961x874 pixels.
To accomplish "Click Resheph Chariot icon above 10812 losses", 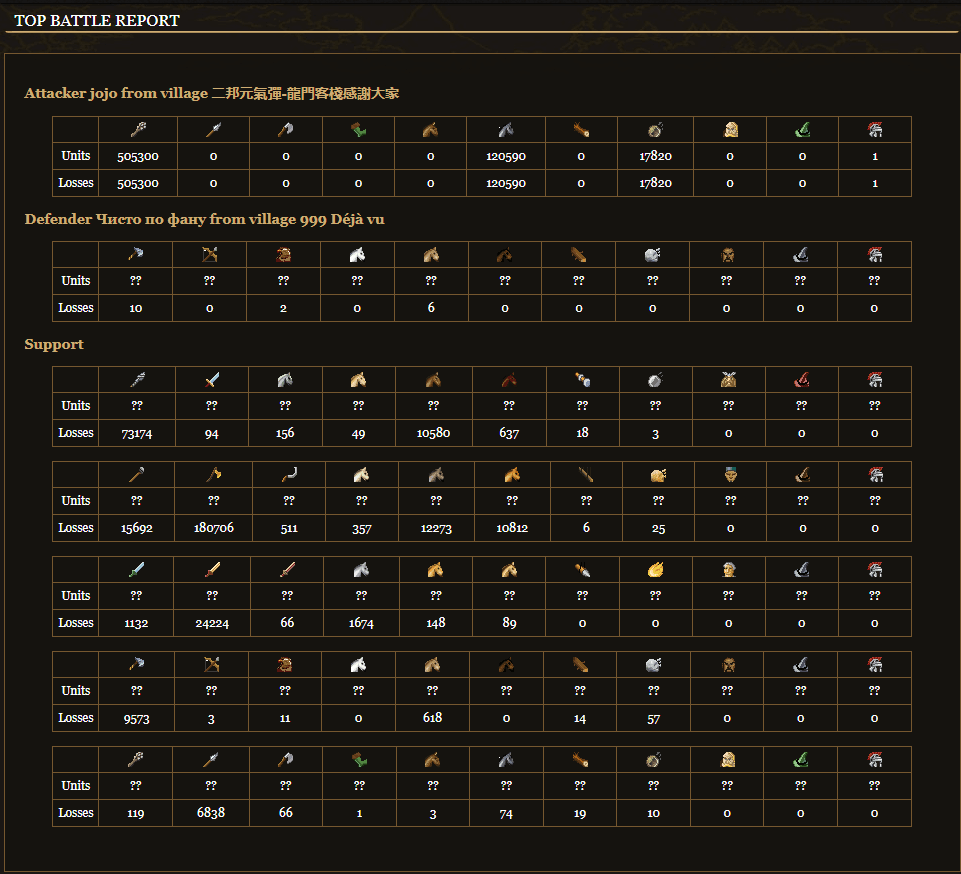I will click(x=512, y=474).
